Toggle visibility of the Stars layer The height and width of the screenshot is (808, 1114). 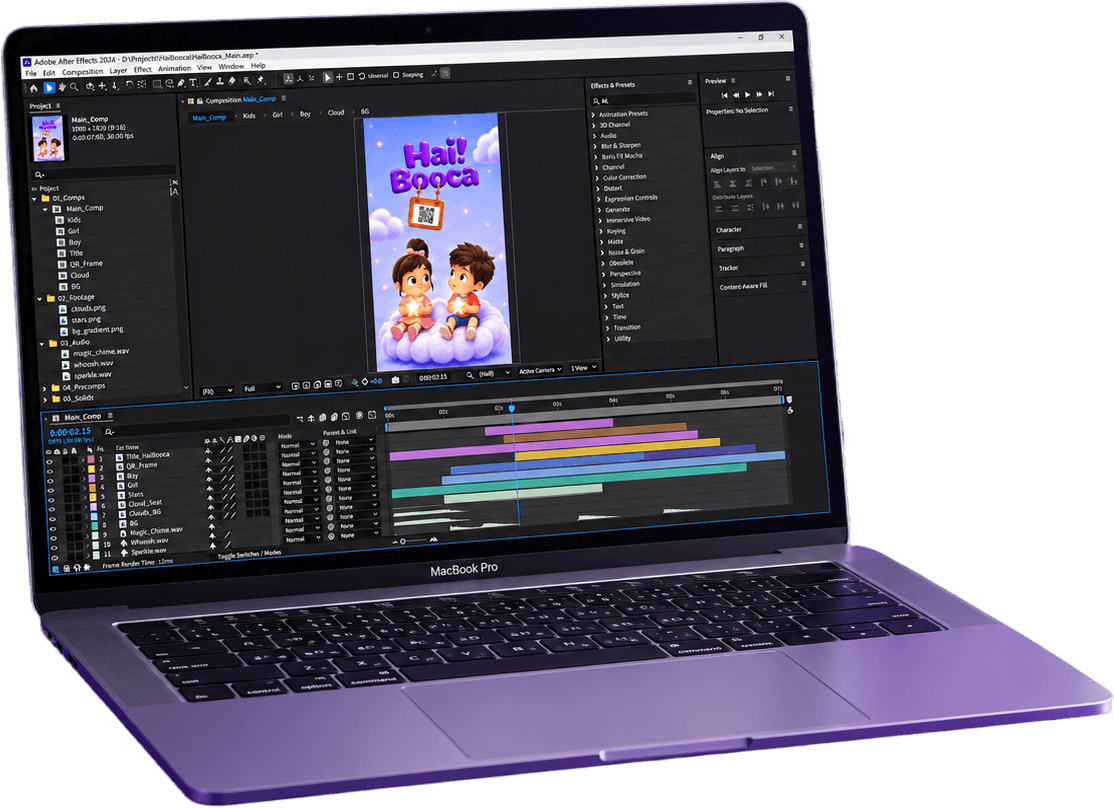50,500
